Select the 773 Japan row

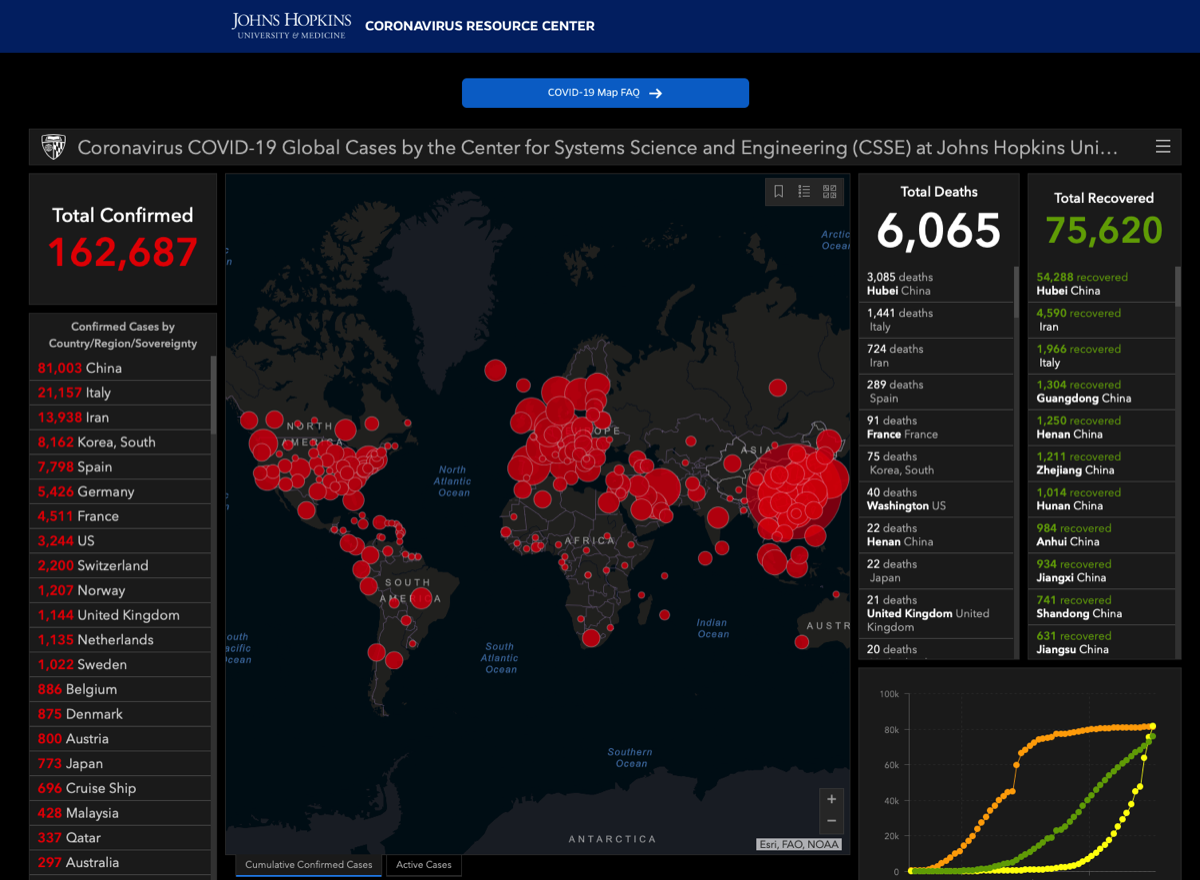click(120, 763)
